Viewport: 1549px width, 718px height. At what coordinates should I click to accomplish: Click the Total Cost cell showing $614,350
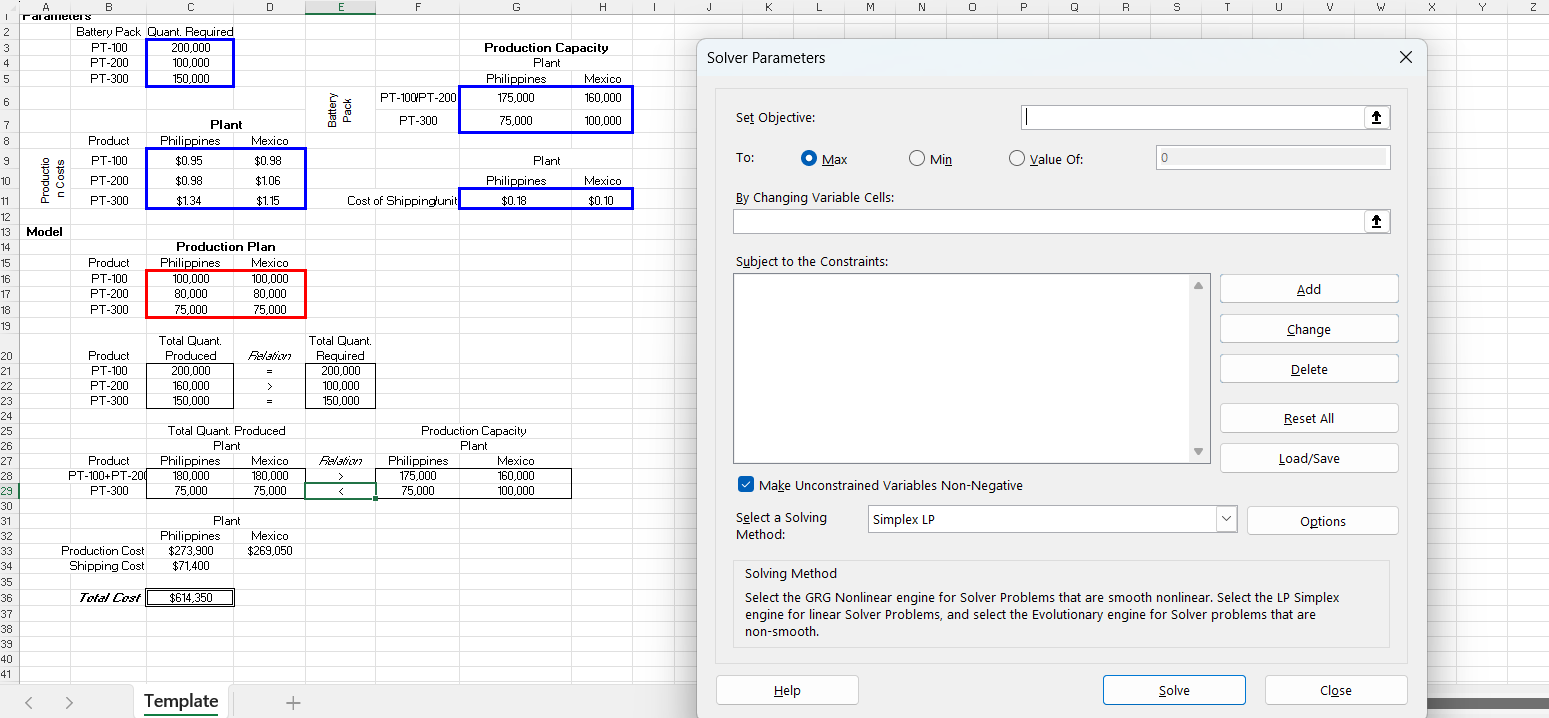click(x=190, y=598)
